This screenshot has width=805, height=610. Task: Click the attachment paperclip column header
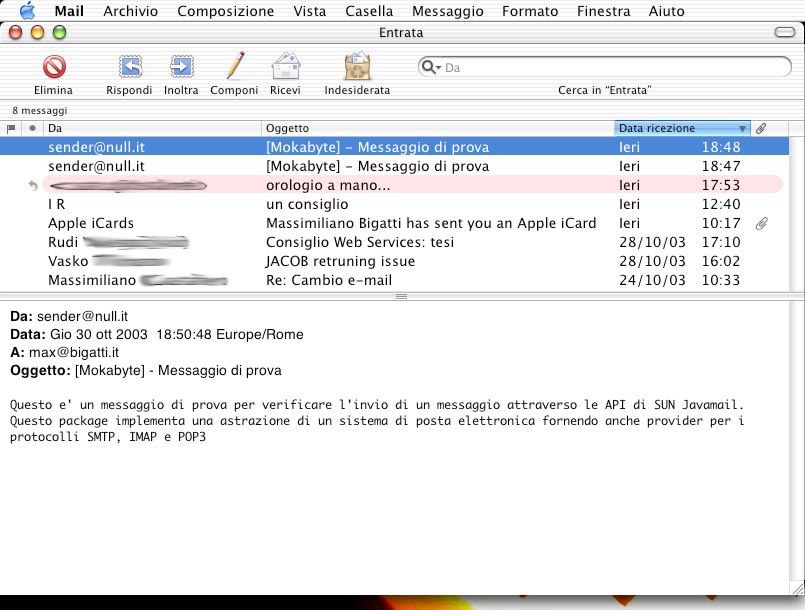(x=761, y=128)
